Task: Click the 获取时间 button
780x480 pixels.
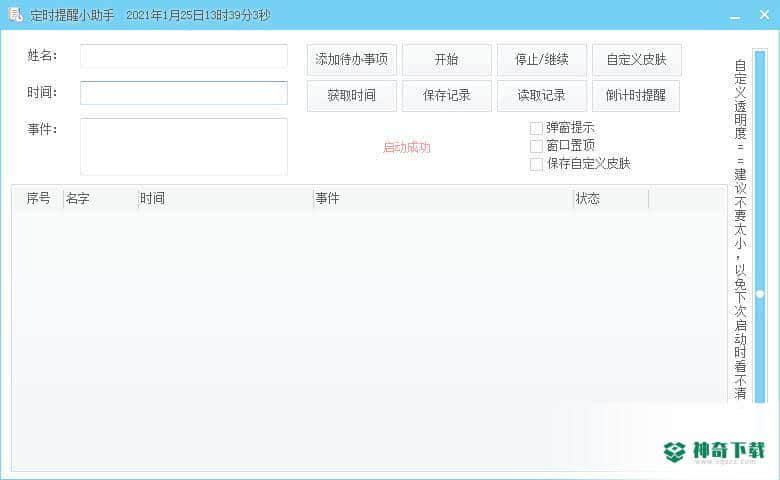Action: coord(352,96)
